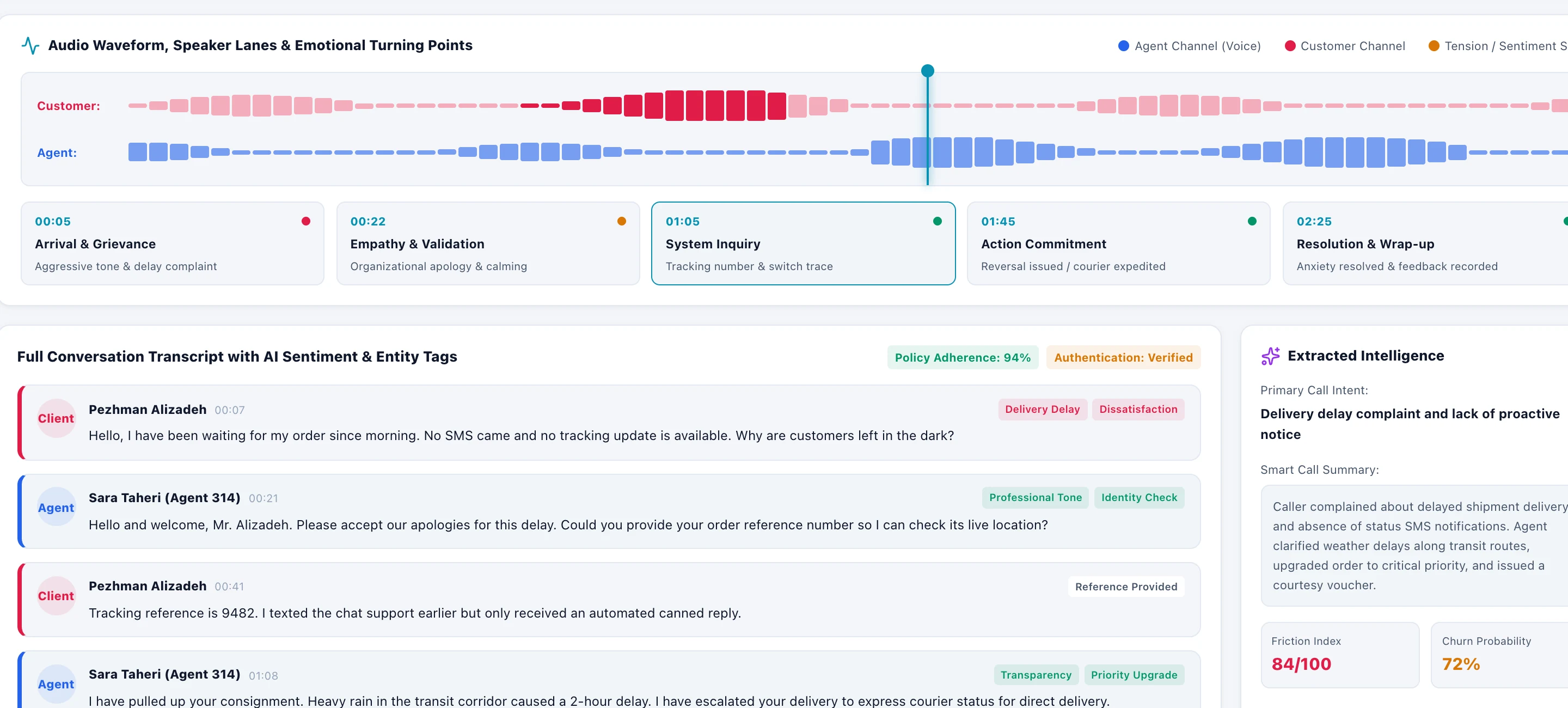Click timestamp 01:08 in the transcript

263,676
